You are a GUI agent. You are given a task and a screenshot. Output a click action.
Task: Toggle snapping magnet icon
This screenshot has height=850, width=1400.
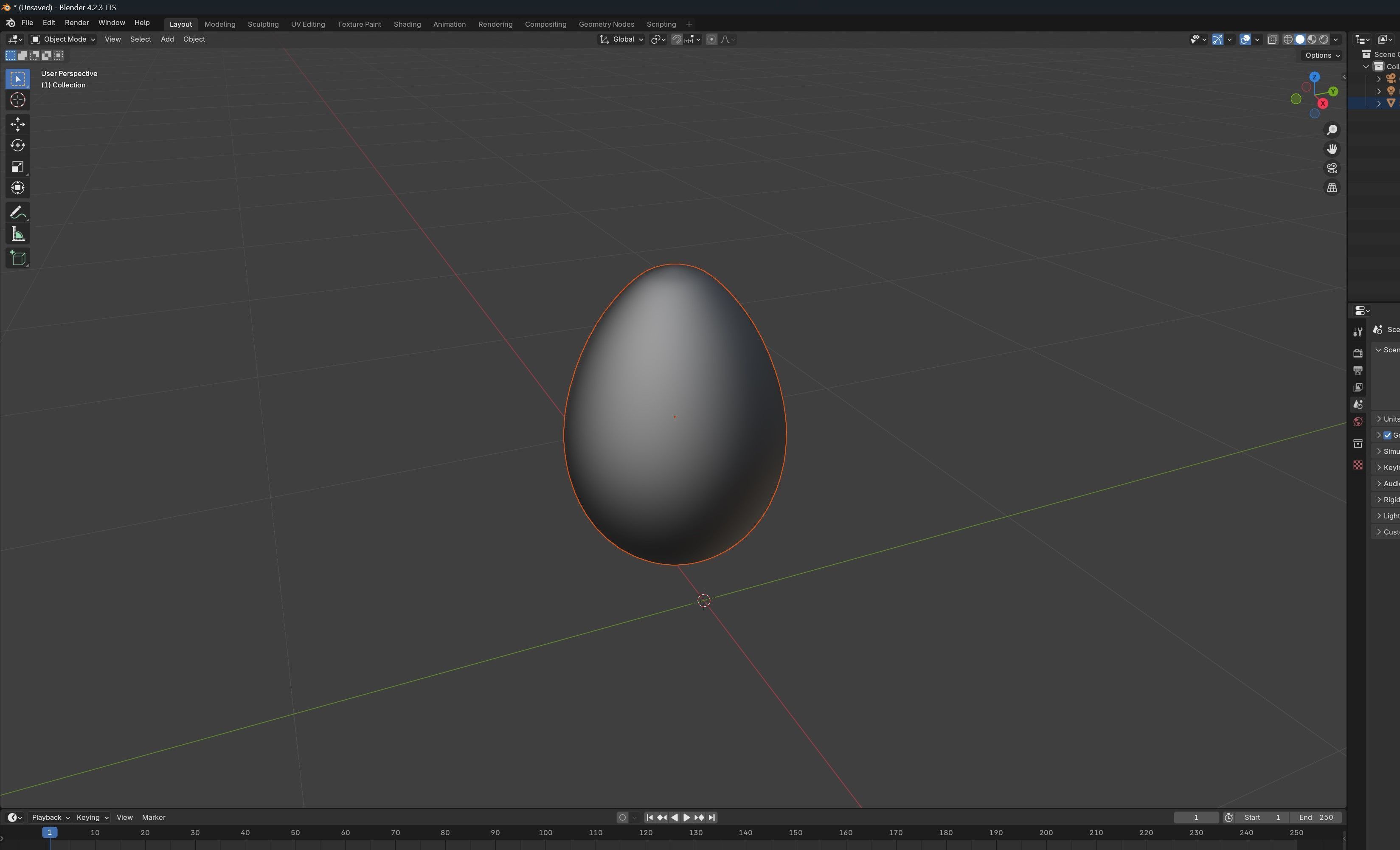point(677,39)
